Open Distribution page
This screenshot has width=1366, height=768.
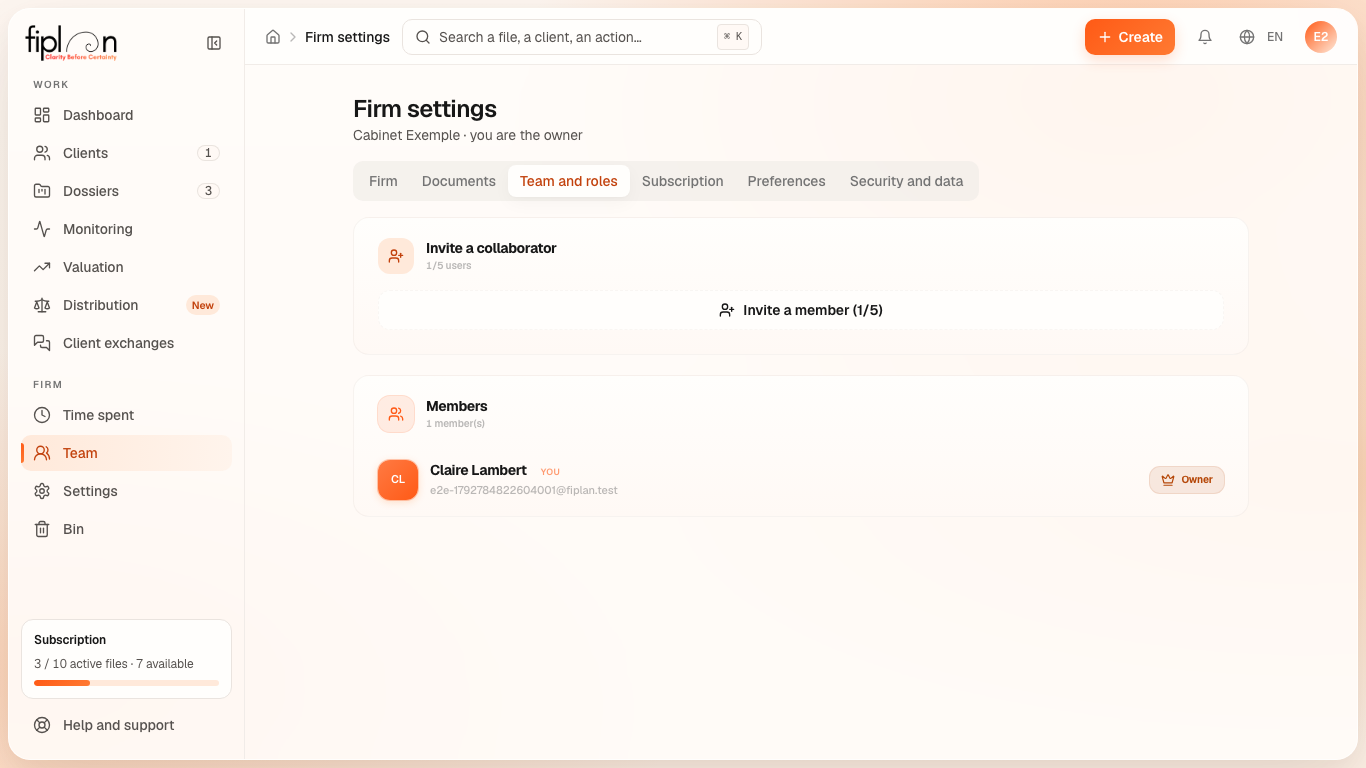point(126,305)
